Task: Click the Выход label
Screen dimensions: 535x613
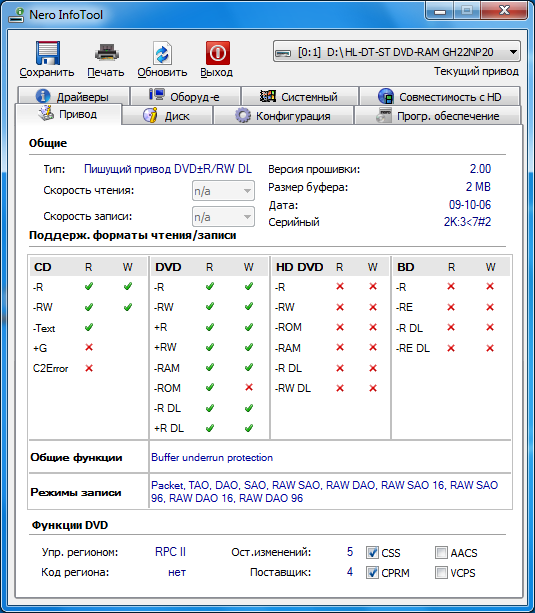Action: [x=217, y=72]
